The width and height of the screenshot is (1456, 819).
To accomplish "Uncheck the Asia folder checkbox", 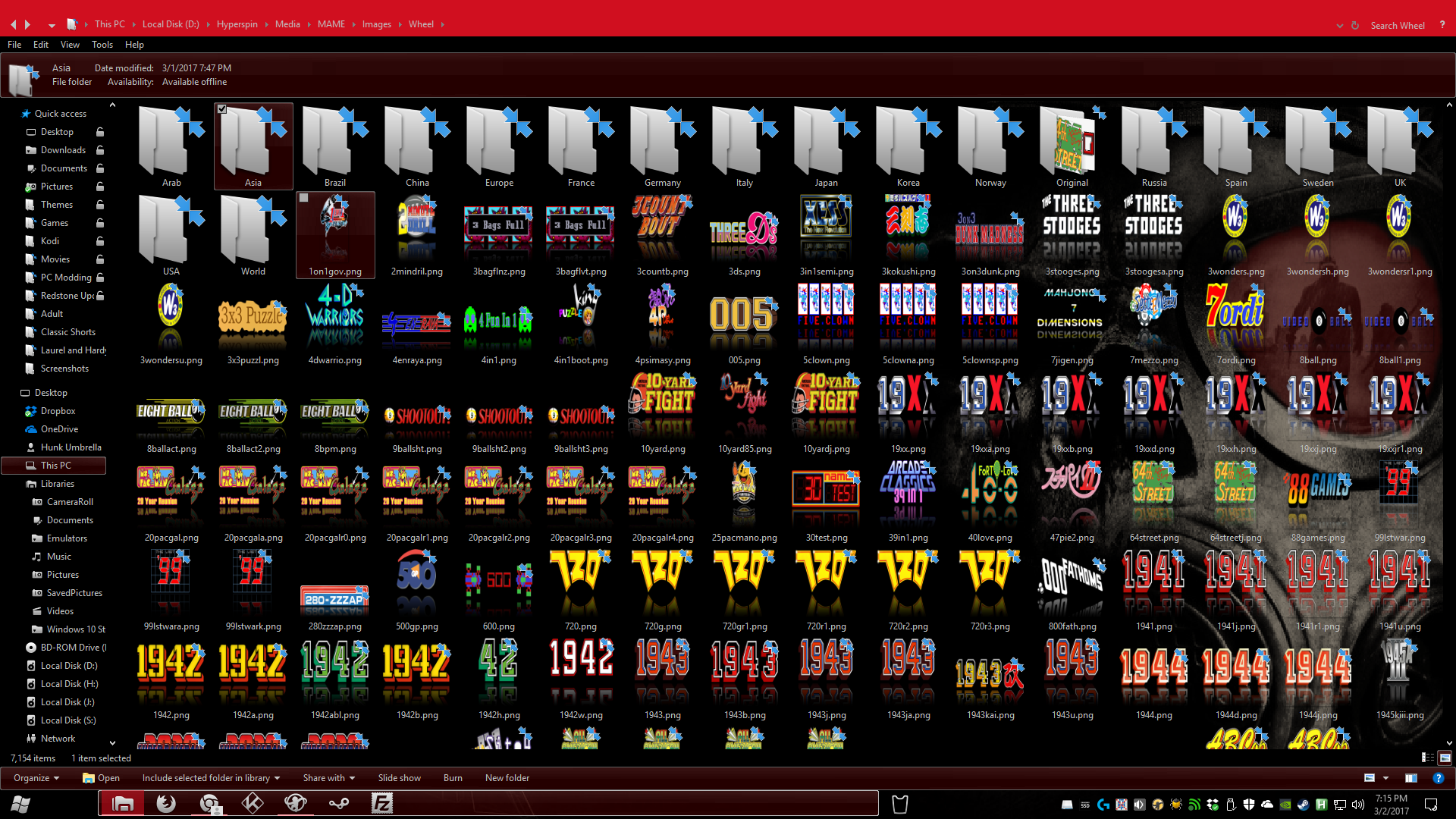I will (221, 109).
